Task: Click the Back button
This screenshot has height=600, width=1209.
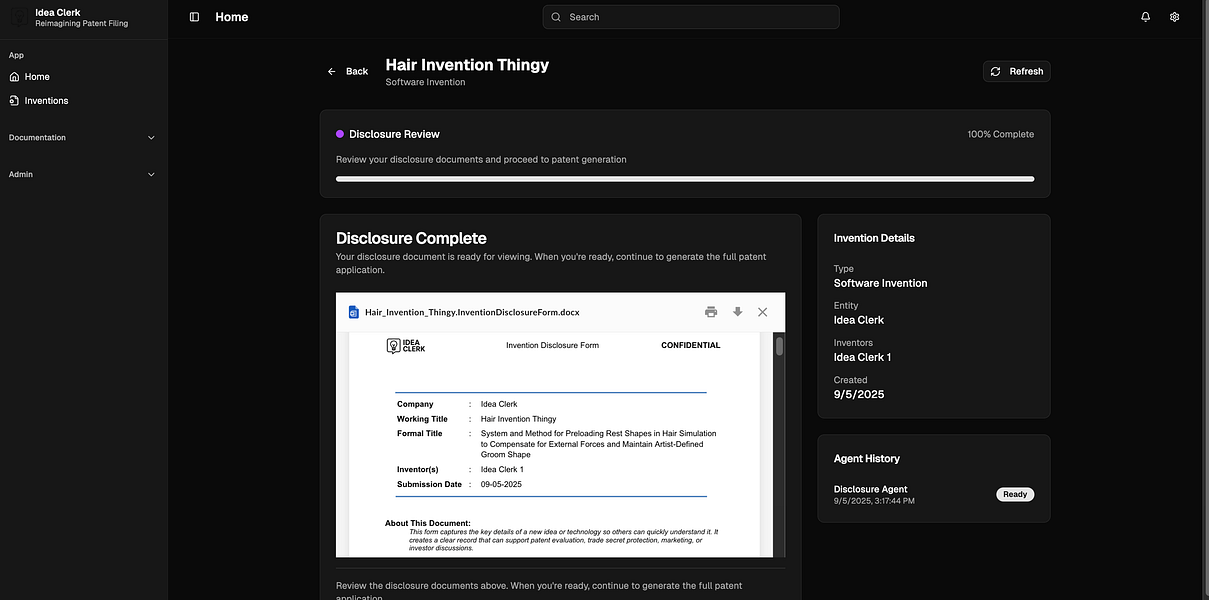Action: [x=348, y=72]
